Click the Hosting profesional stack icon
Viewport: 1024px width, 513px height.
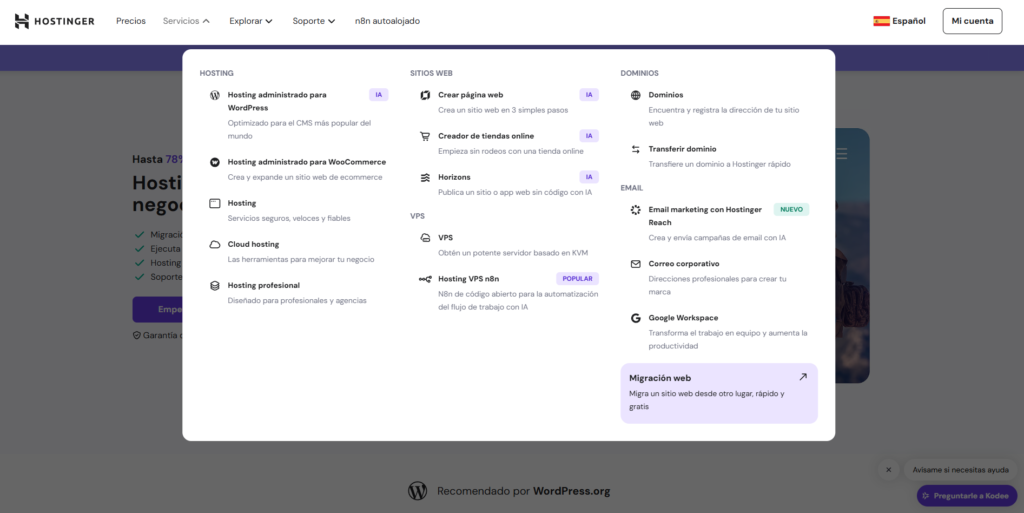click(x=215, y=285)
